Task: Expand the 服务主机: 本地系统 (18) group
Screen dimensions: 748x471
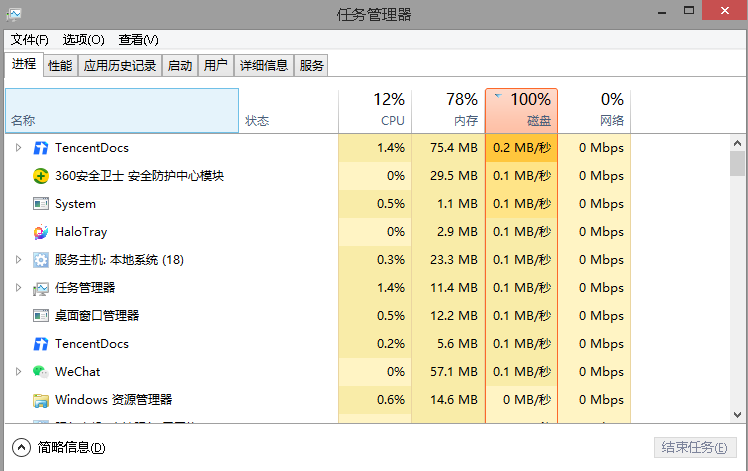Action: [18, 260]
